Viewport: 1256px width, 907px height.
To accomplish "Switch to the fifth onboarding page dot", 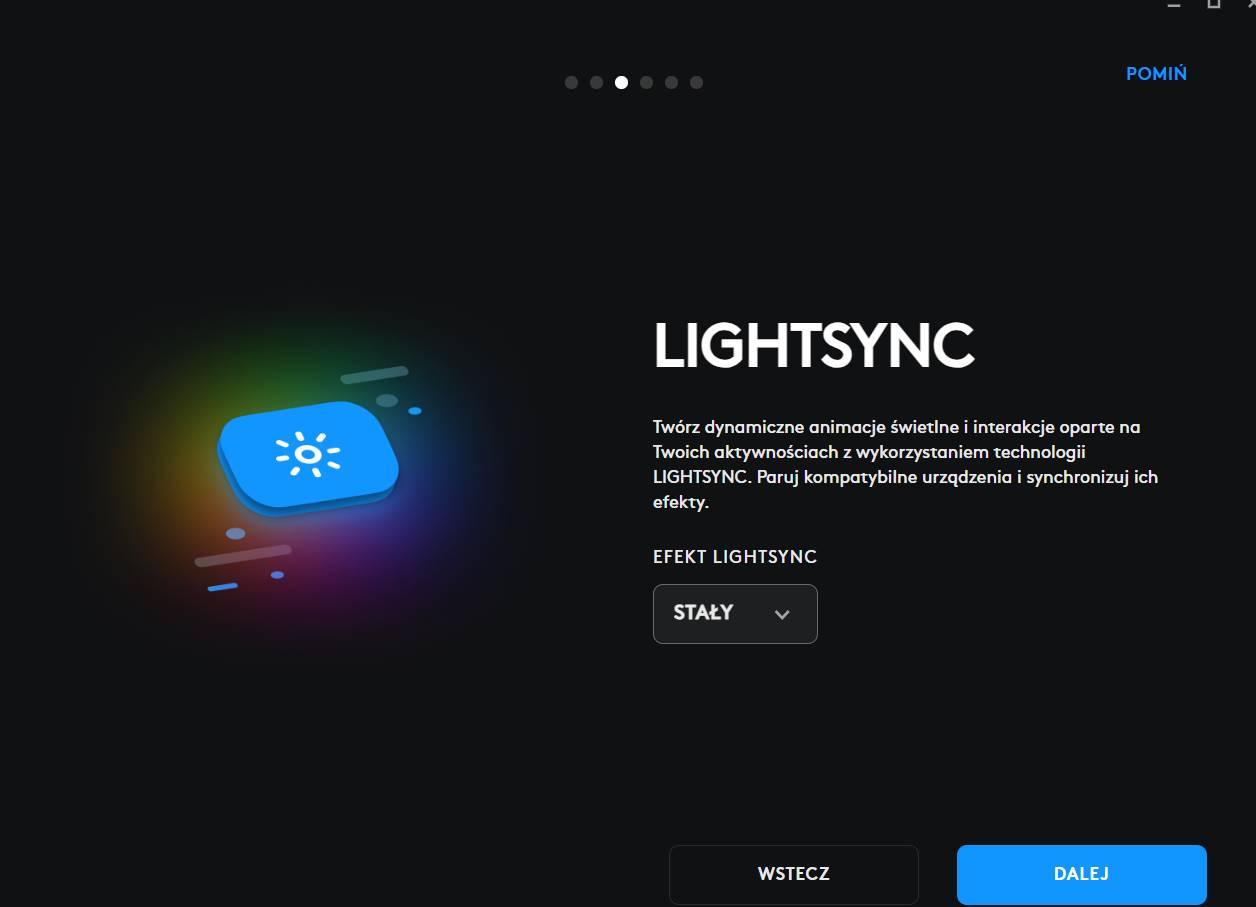I will [x=671, y=82].
